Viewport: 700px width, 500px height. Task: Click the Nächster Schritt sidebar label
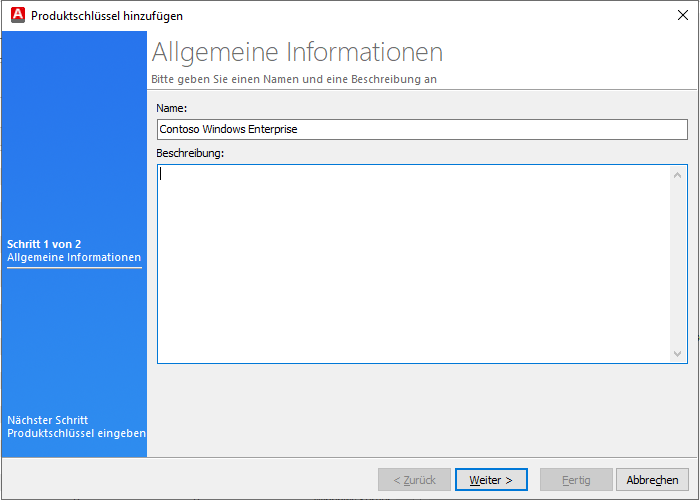coord(48,420)
